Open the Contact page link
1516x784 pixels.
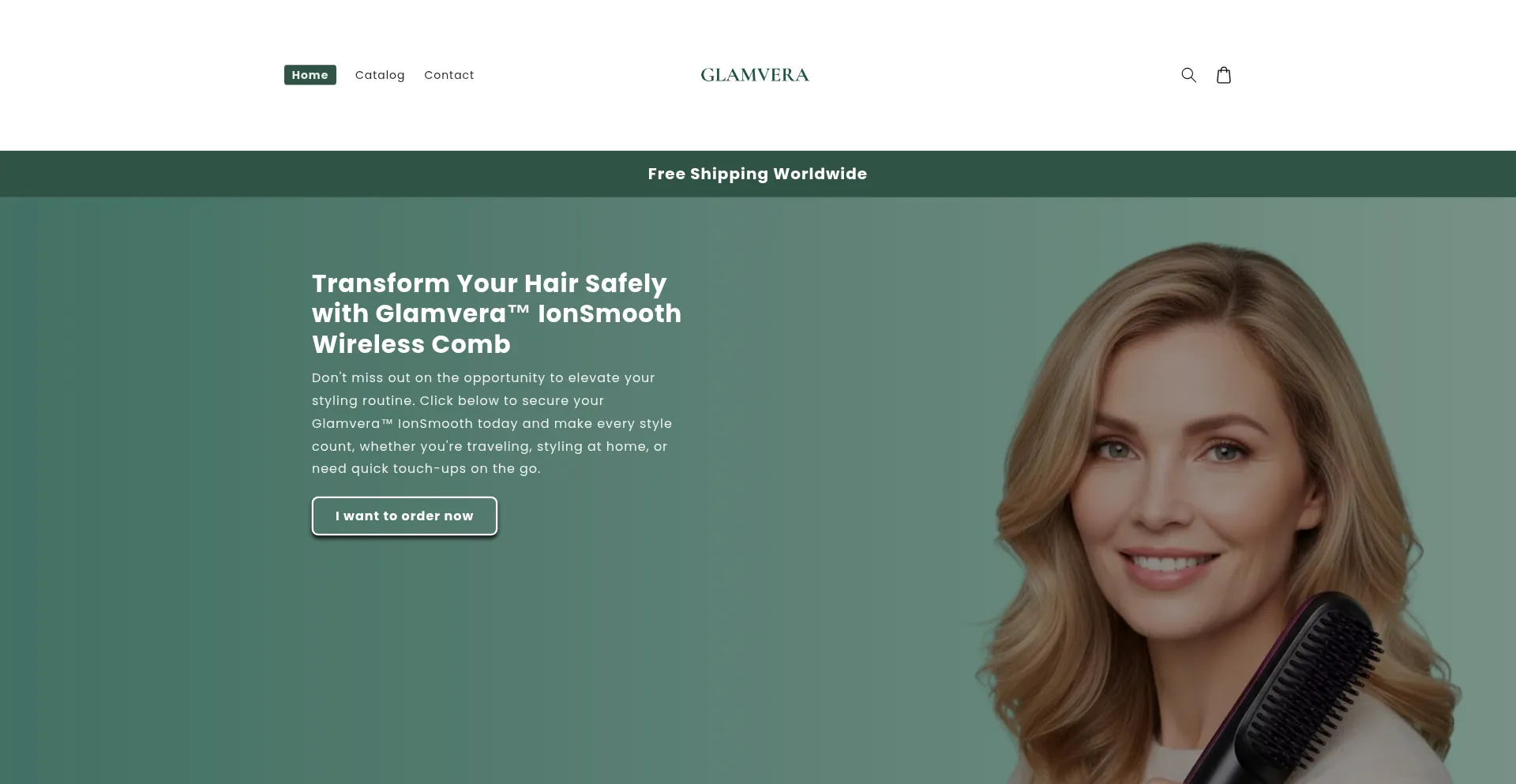(x=449, y=75)
